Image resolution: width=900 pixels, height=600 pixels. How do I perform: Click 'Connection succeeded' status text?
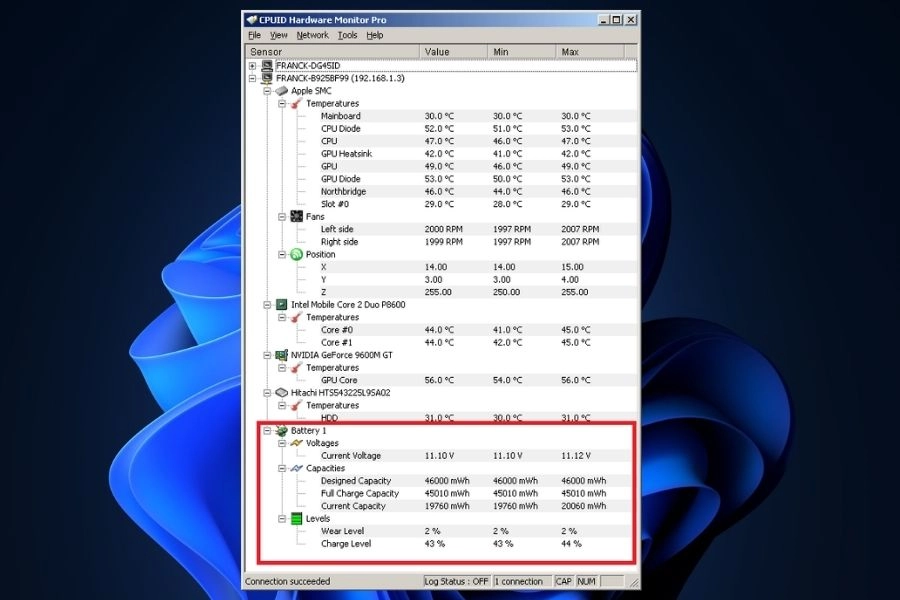pos(288,582)
